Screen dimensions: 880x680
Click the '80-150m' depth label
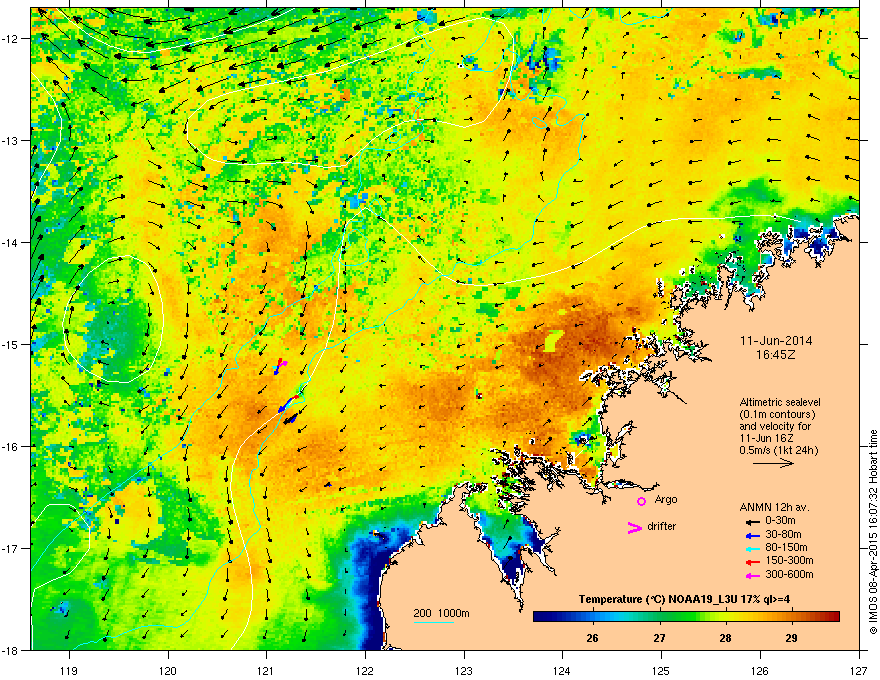coord(786,547)
